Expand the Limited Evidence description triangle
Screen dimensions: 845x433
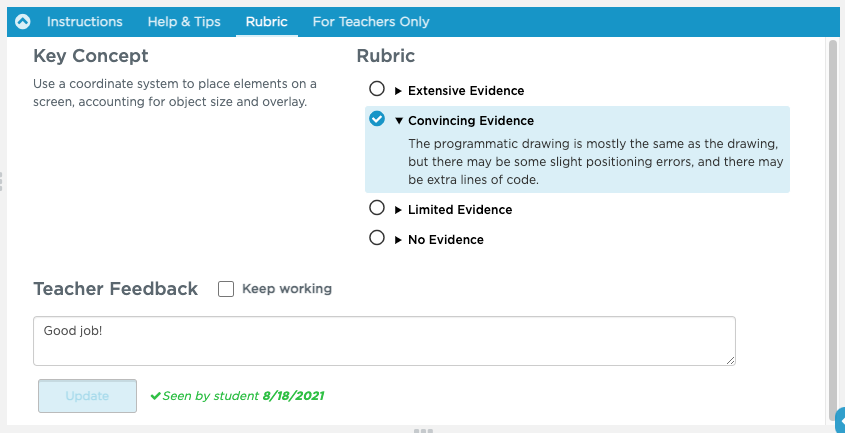398,210
